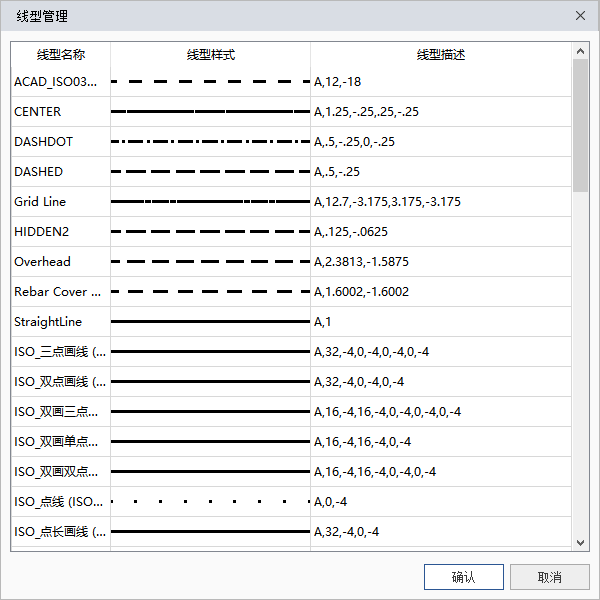The height and width of the screenshot is (600, 600).
Task: Click the Overhead line style preview
Action: pos(210,262)
